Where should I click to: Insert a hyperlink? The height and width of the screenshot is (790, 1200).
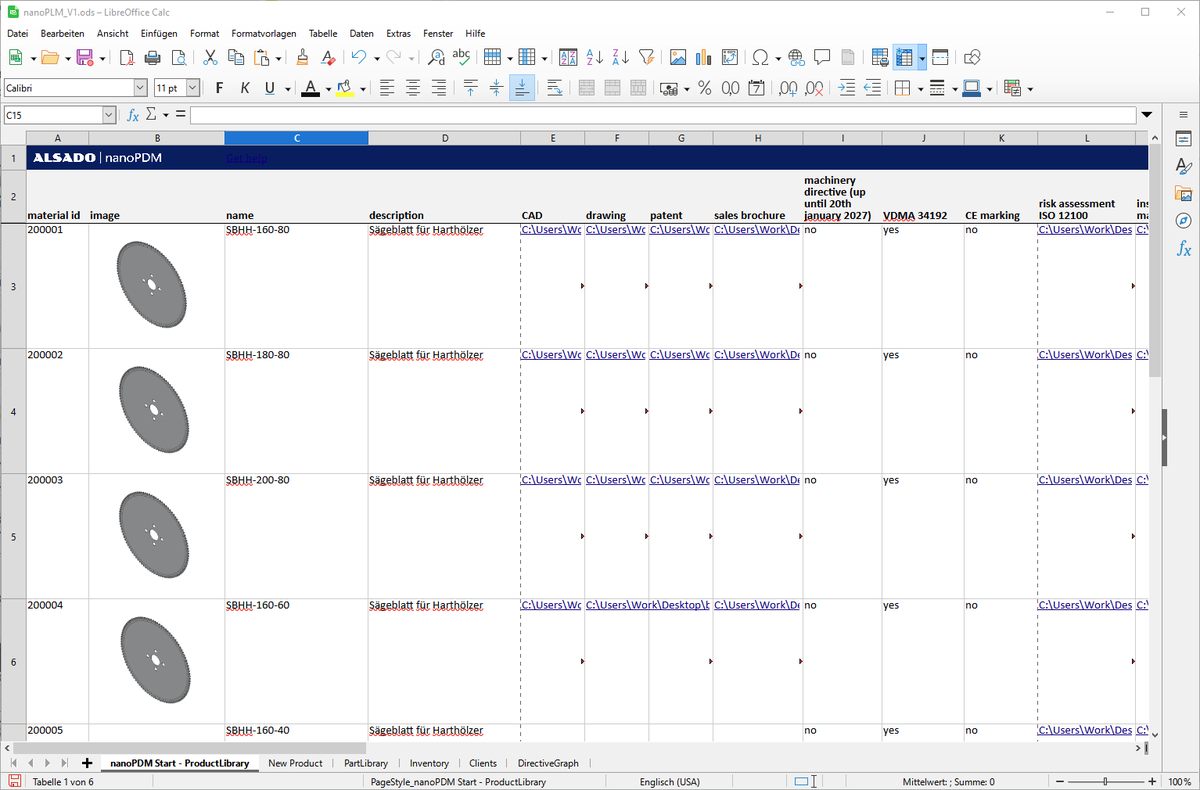coord(797,58)
